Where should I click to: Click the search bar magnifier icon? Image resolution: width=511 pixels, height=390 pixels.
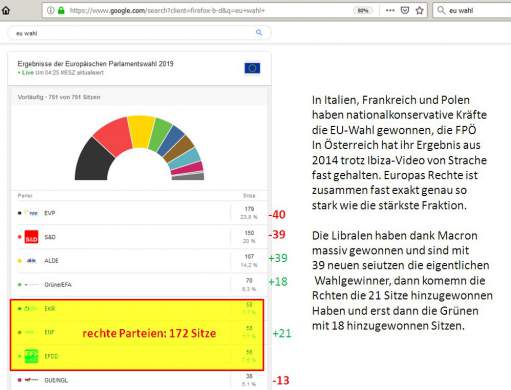pyautogui.click(x=441, y=10)
